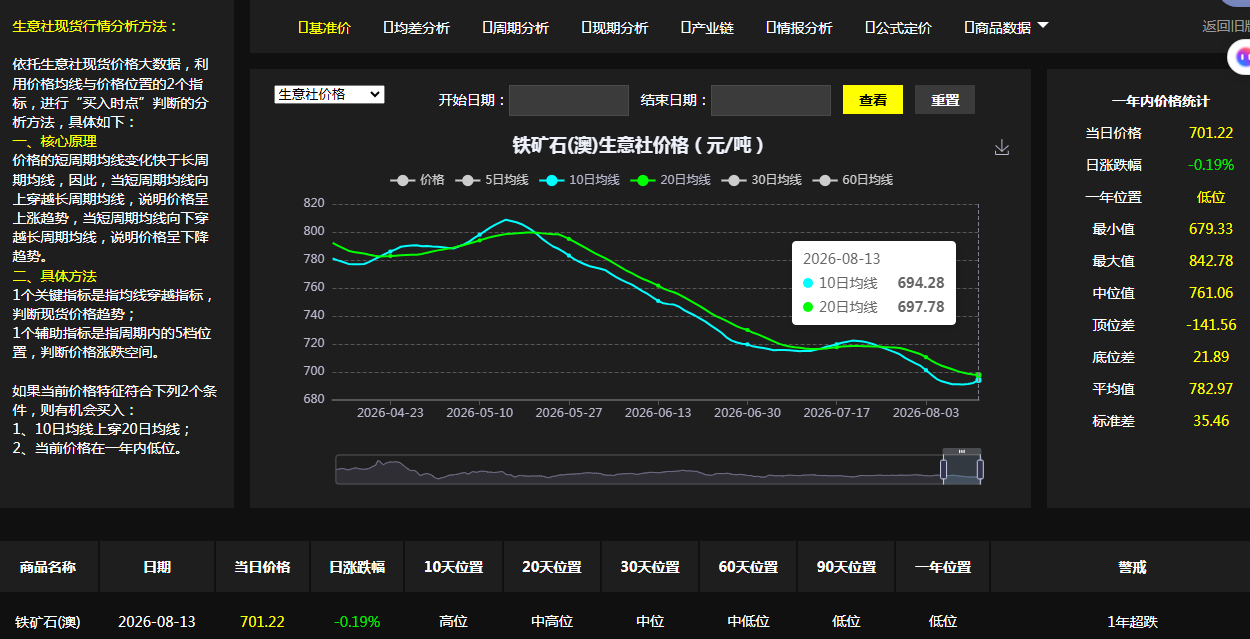Click the 2026-06-30 x-axis label
The height and width of the screenshot is (639, 1250).
point(747,412)
